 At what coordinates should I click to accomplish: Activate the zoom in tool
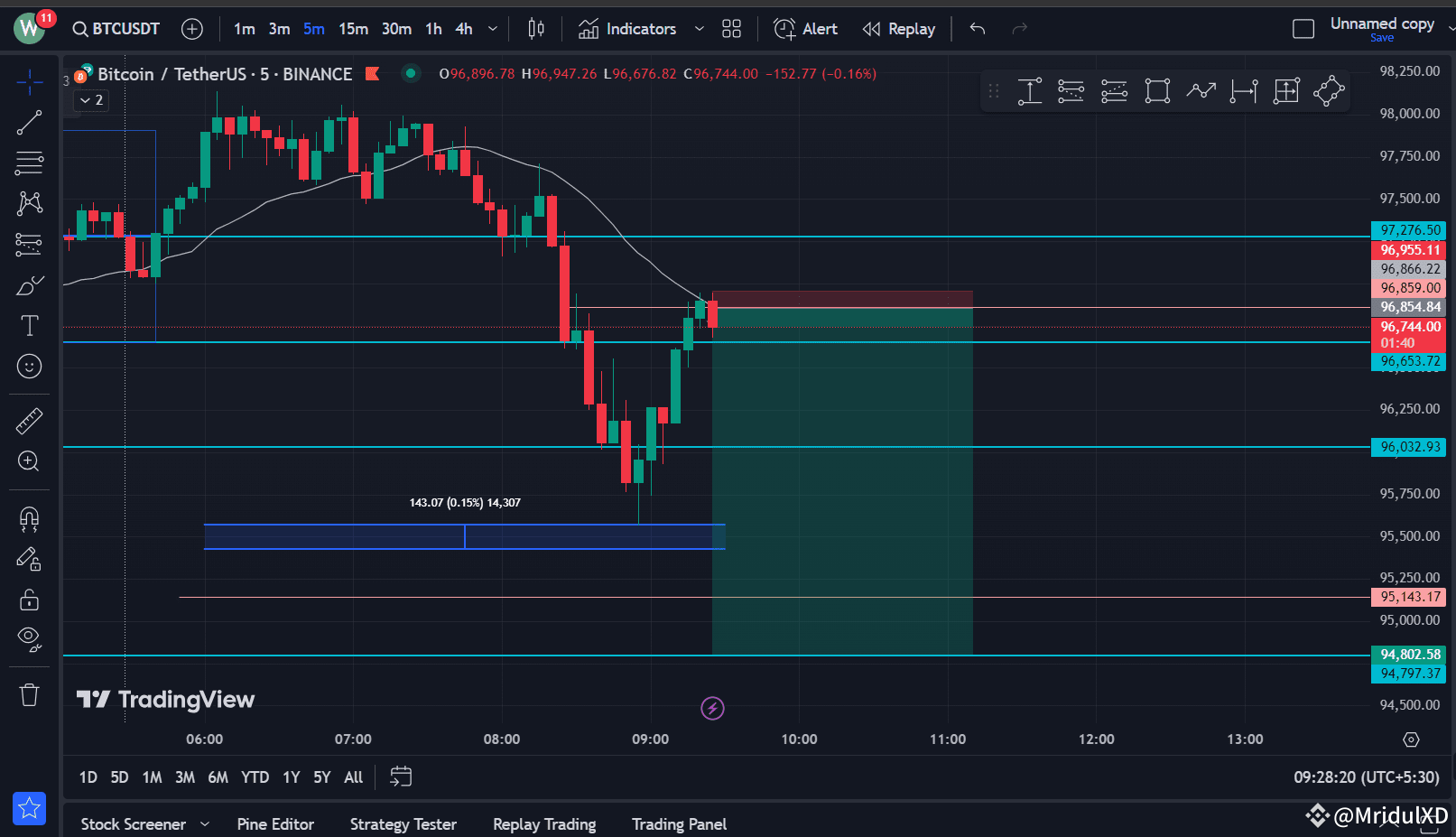click(x=29, y=461)
